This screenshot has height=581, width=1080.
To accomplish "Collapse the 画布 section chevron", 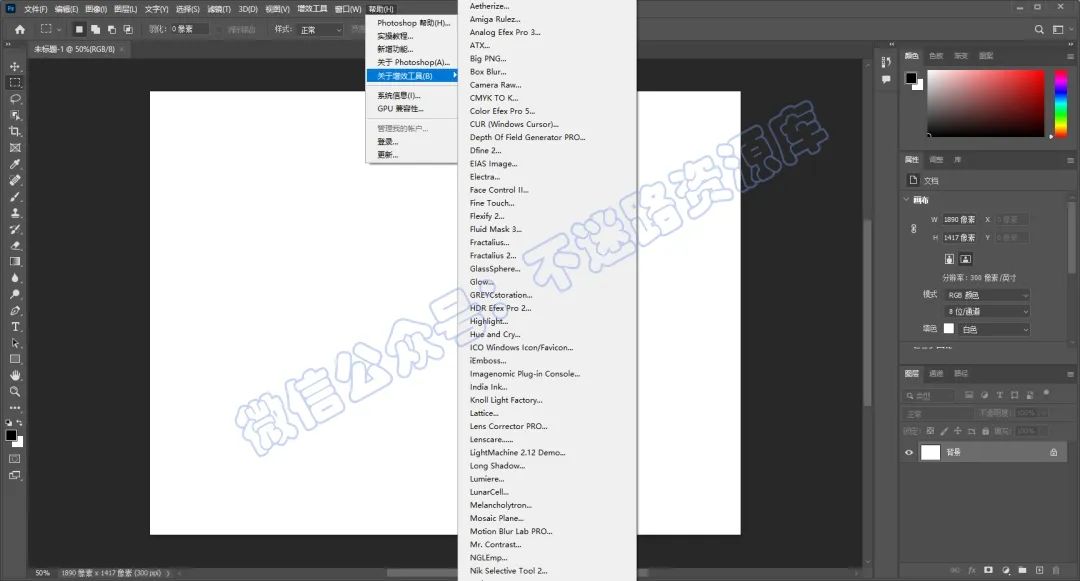I will pyautogui.click(x=906, y=200).
